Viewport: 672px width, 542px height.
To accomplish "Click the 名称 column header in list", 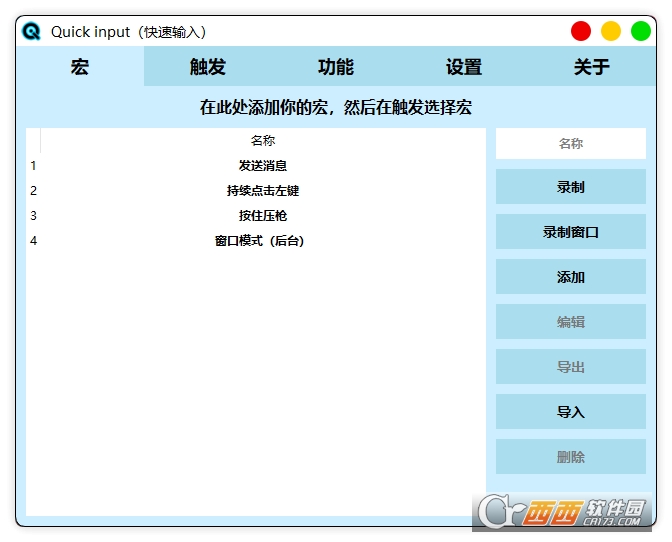I will coord(263,141).
